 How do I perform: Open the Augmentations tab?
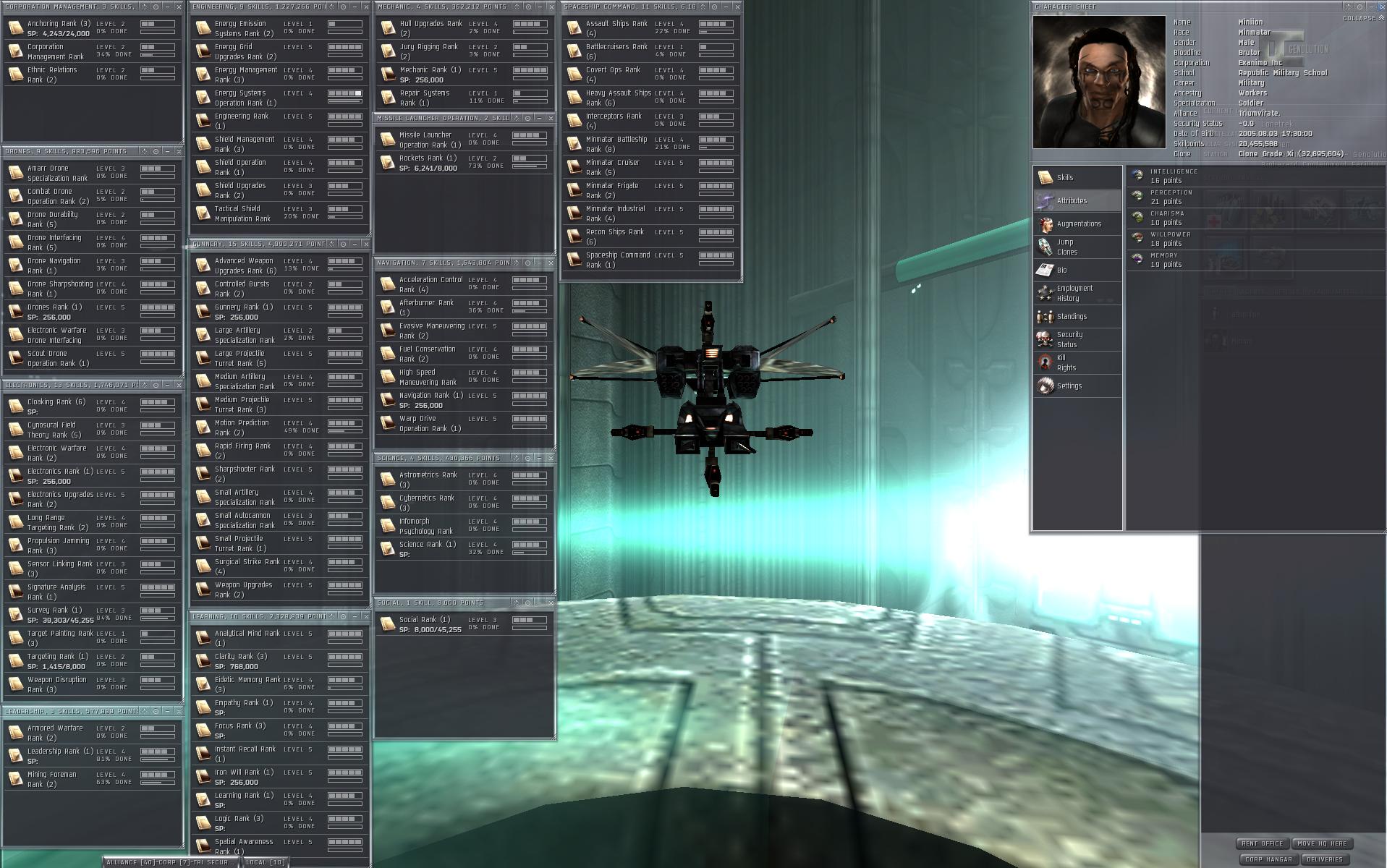pos(1077,224)
